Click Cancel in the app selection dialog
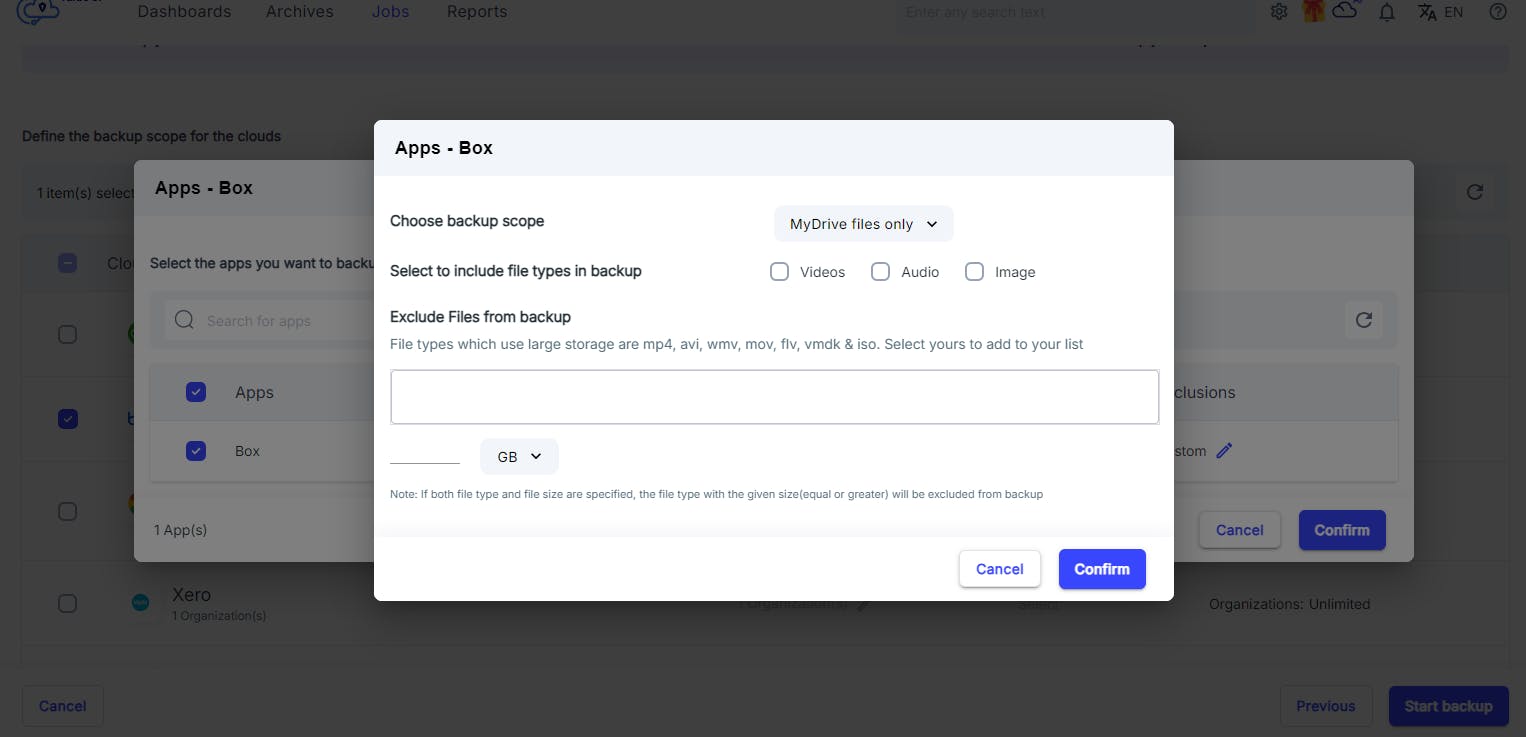The width and height of the screenshot is (1526, 737). pyautogui.click(x=1240, y=530)
